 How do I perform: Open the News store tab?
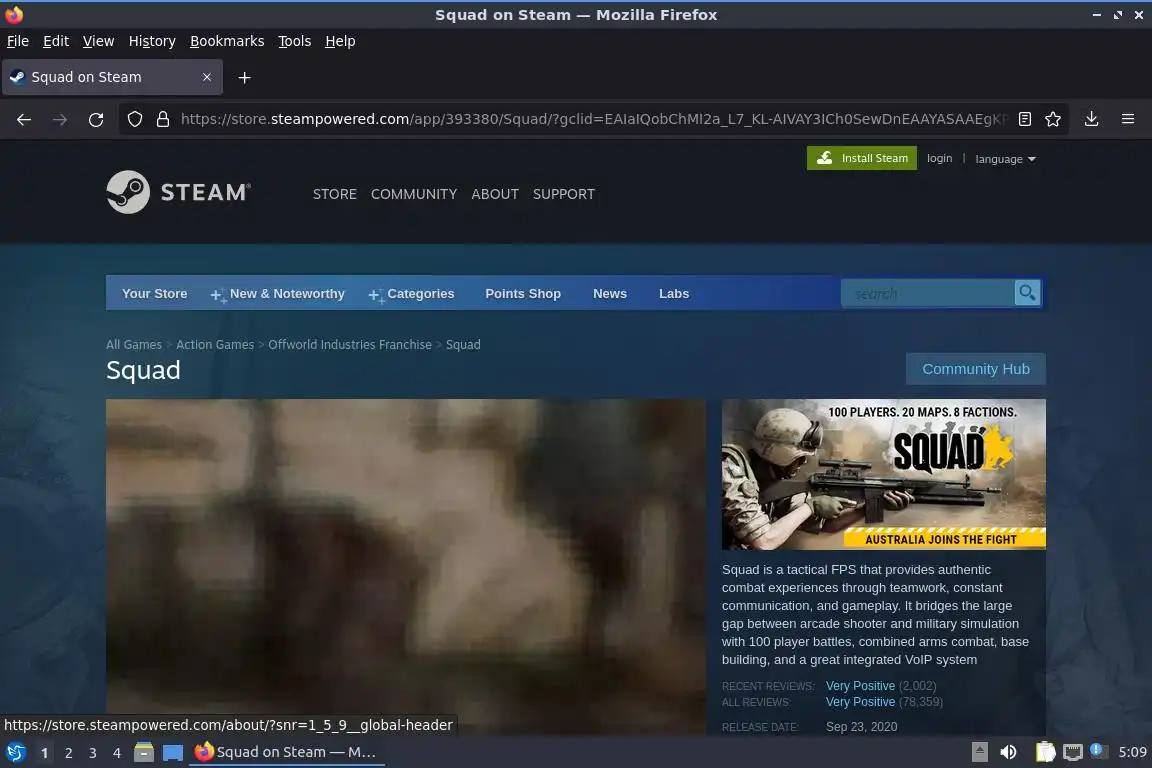(x=610, y=293)
